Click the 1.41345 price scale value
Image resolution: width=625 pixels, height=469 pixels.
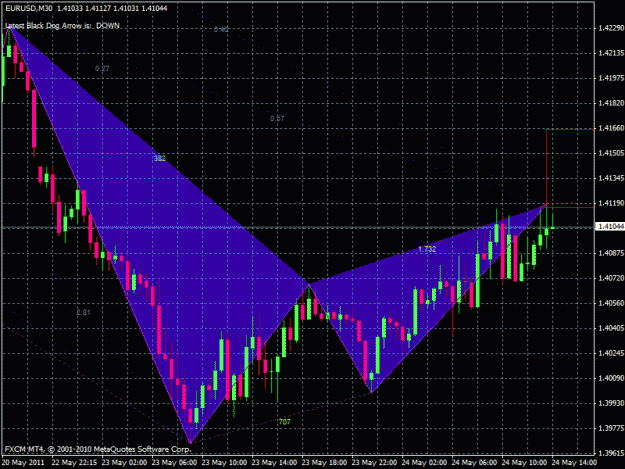[611, 178]
